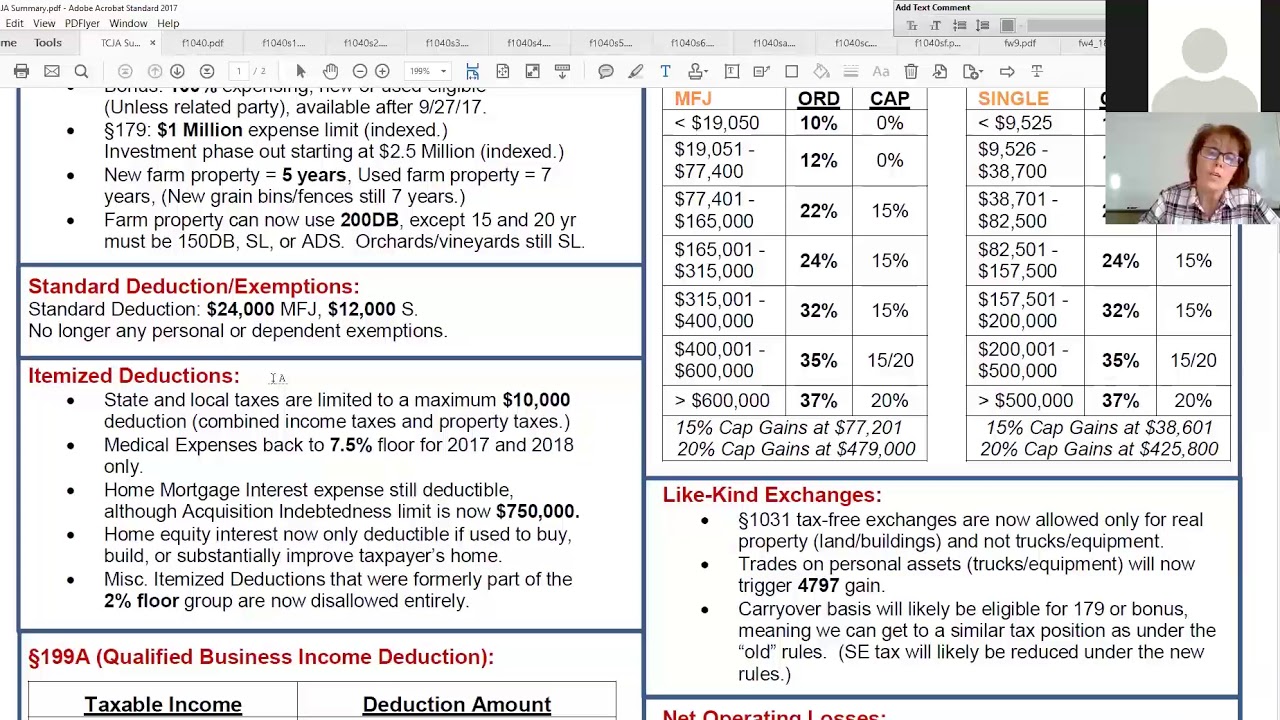Screen dimensions: 1280x720
Task: Close the TCJA Summary tab
Action: pyautogui.click(x=153, y=43)
